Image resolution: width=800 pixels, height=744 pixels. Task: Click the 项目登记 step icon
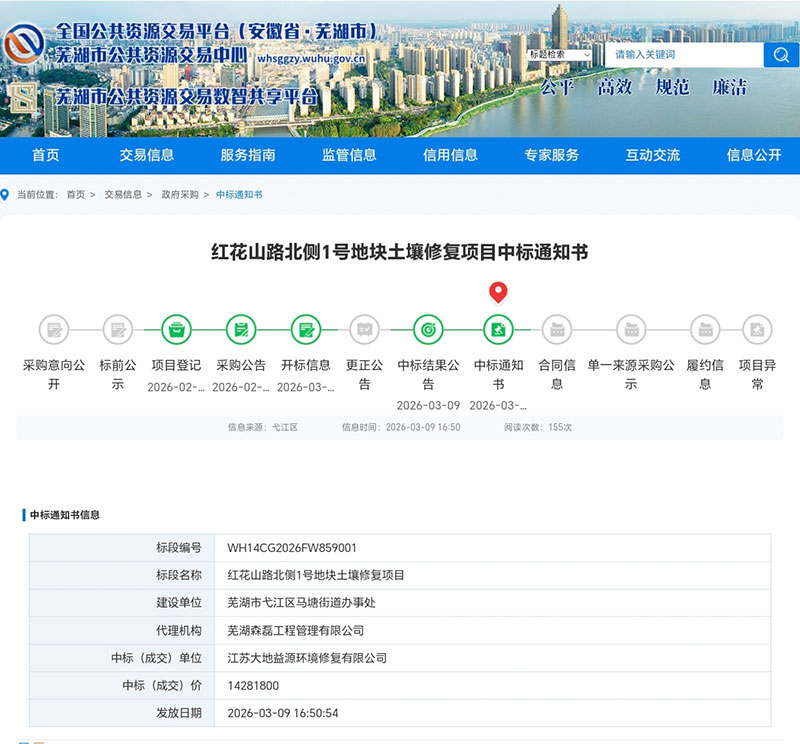[x=176, y=328]
